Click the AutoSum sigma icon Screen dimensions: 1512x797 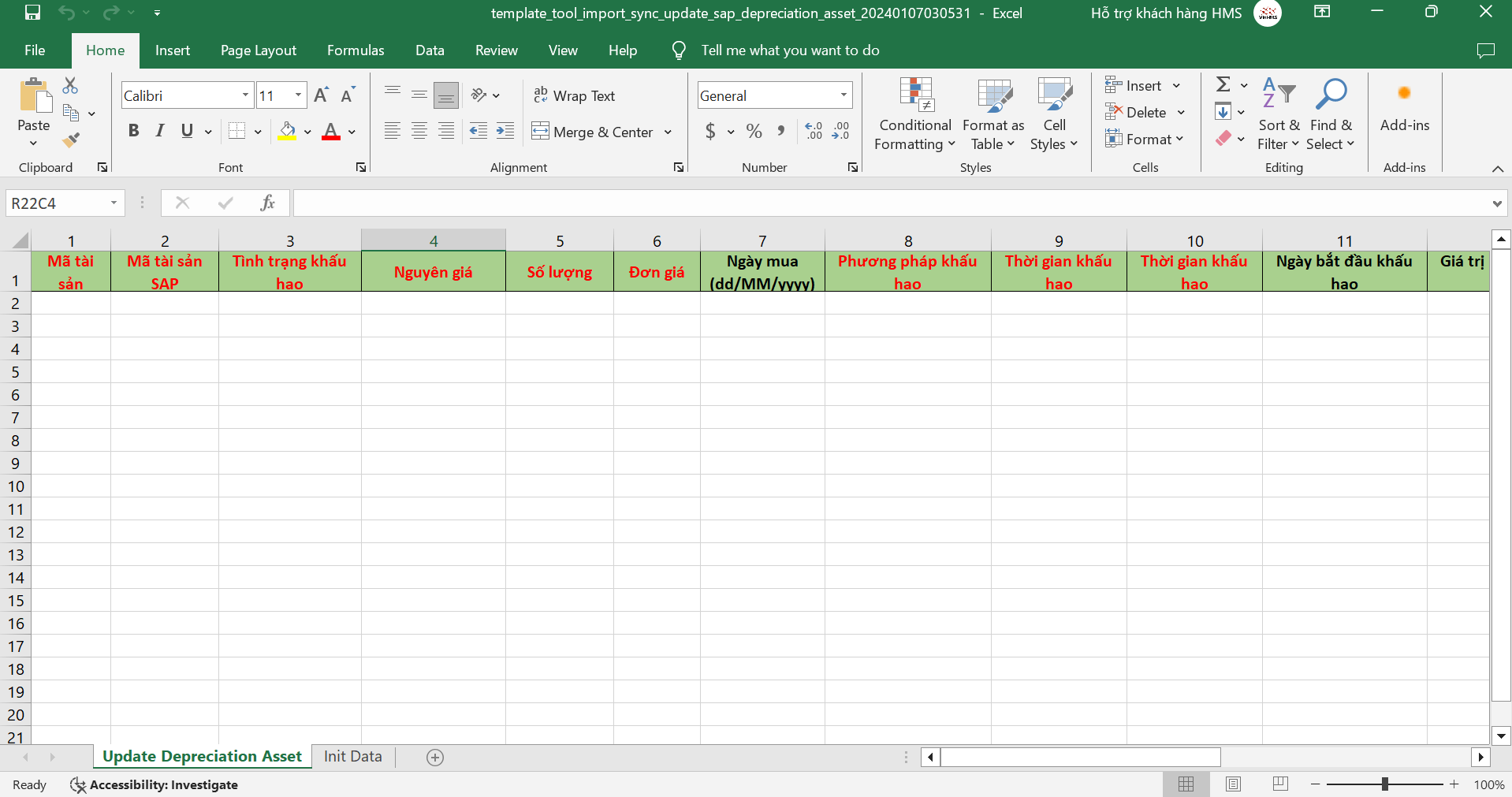click(x=1223, y=85)
